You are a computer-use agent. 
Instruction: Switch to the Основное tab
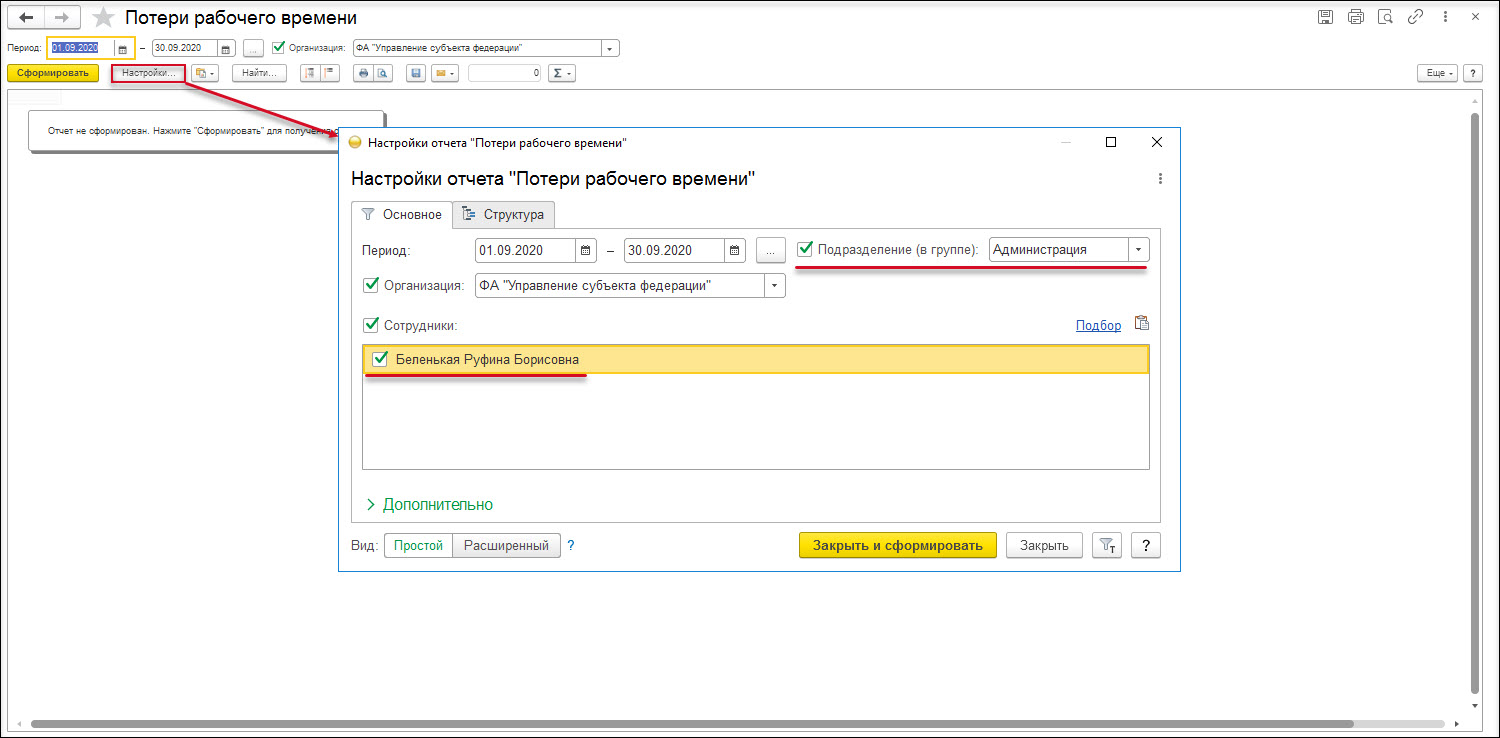coord(401,214)
